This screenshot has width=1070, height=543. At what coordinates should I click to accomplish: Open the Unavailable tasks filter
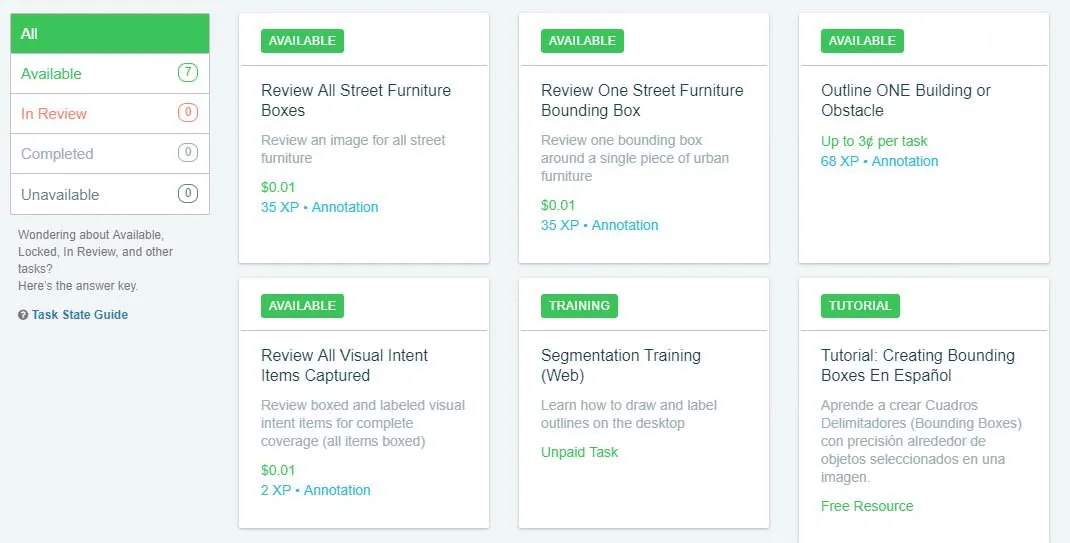pos(110,194)
